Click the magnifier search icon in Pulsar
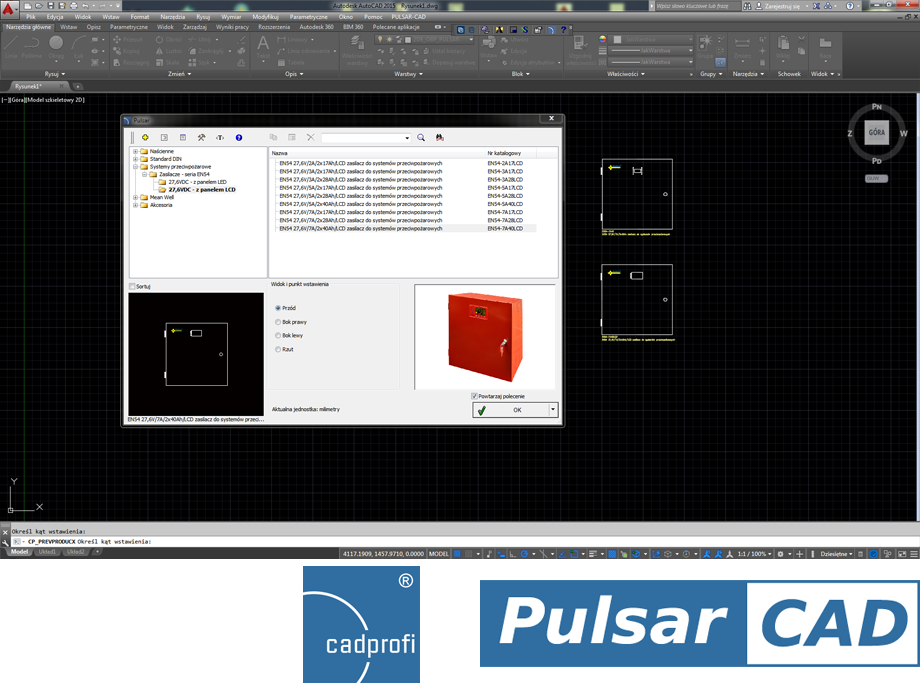 click(421, 137)
